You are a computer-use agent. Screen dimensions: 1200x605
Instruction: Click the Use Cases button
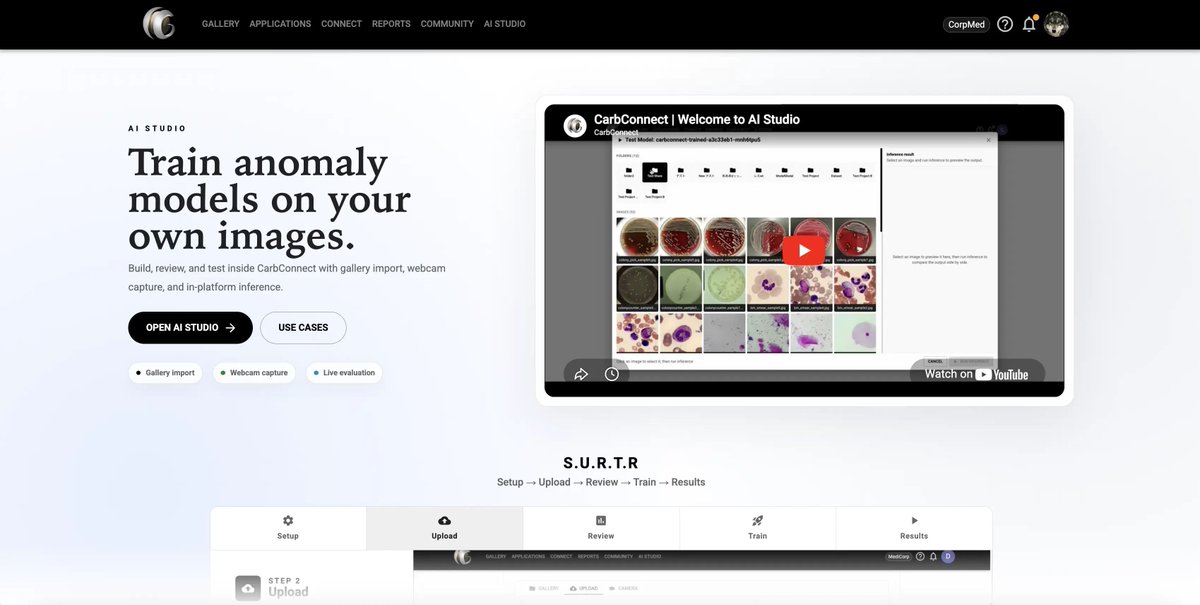(x=303, y=328)
